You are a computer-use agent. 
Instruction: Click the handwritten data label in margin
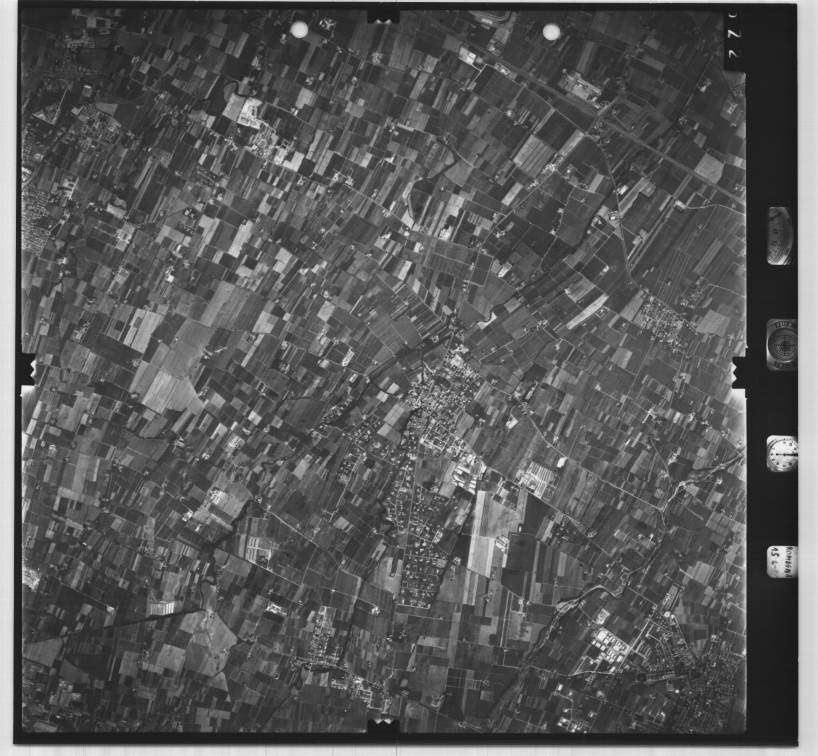click(781, 561)
